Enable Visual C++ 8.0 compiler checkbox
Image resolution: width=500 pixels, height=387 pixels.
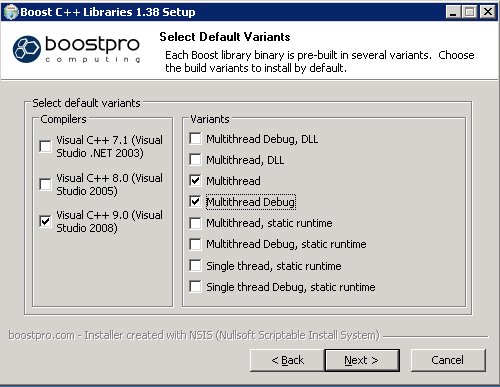point(45,184)
